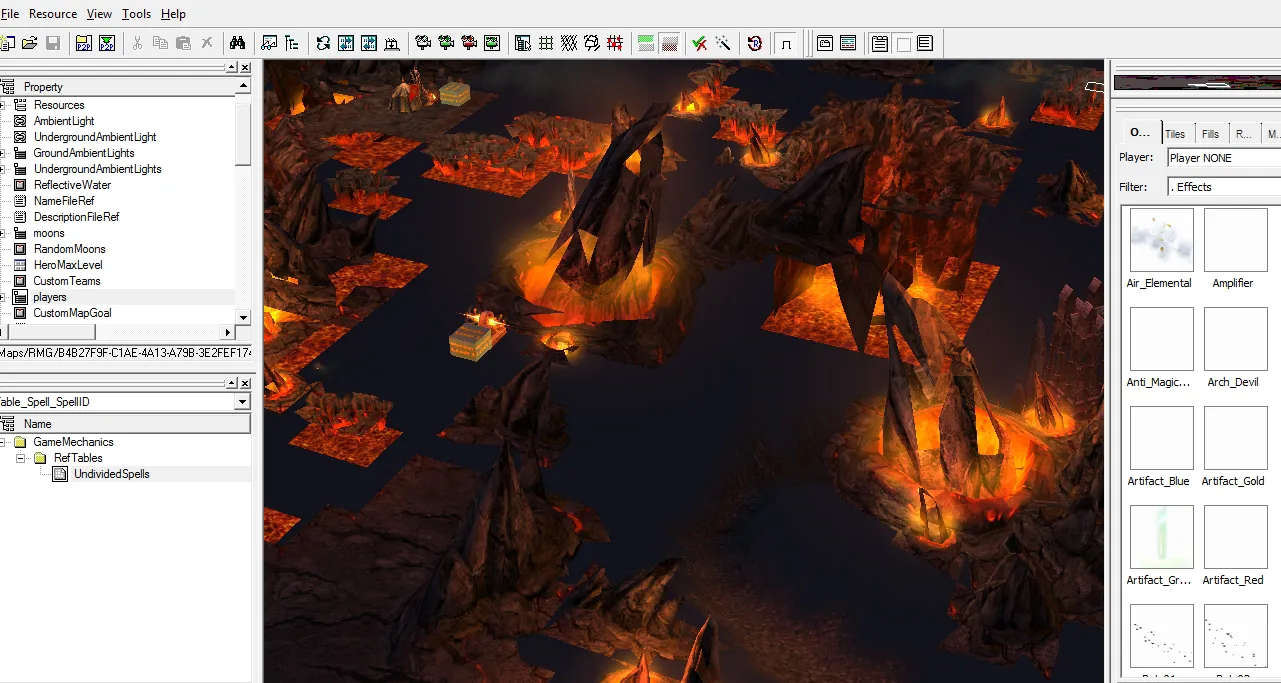Select the Arch_Devil effect thumbnail

tap(1236, 339)
